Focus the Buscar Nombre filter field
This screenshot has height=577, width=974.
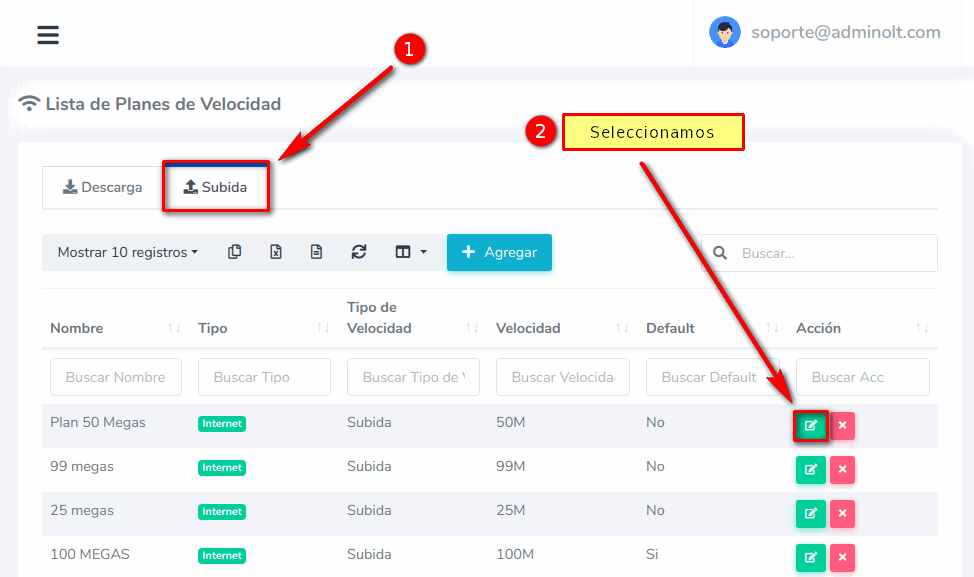point(116,377)
